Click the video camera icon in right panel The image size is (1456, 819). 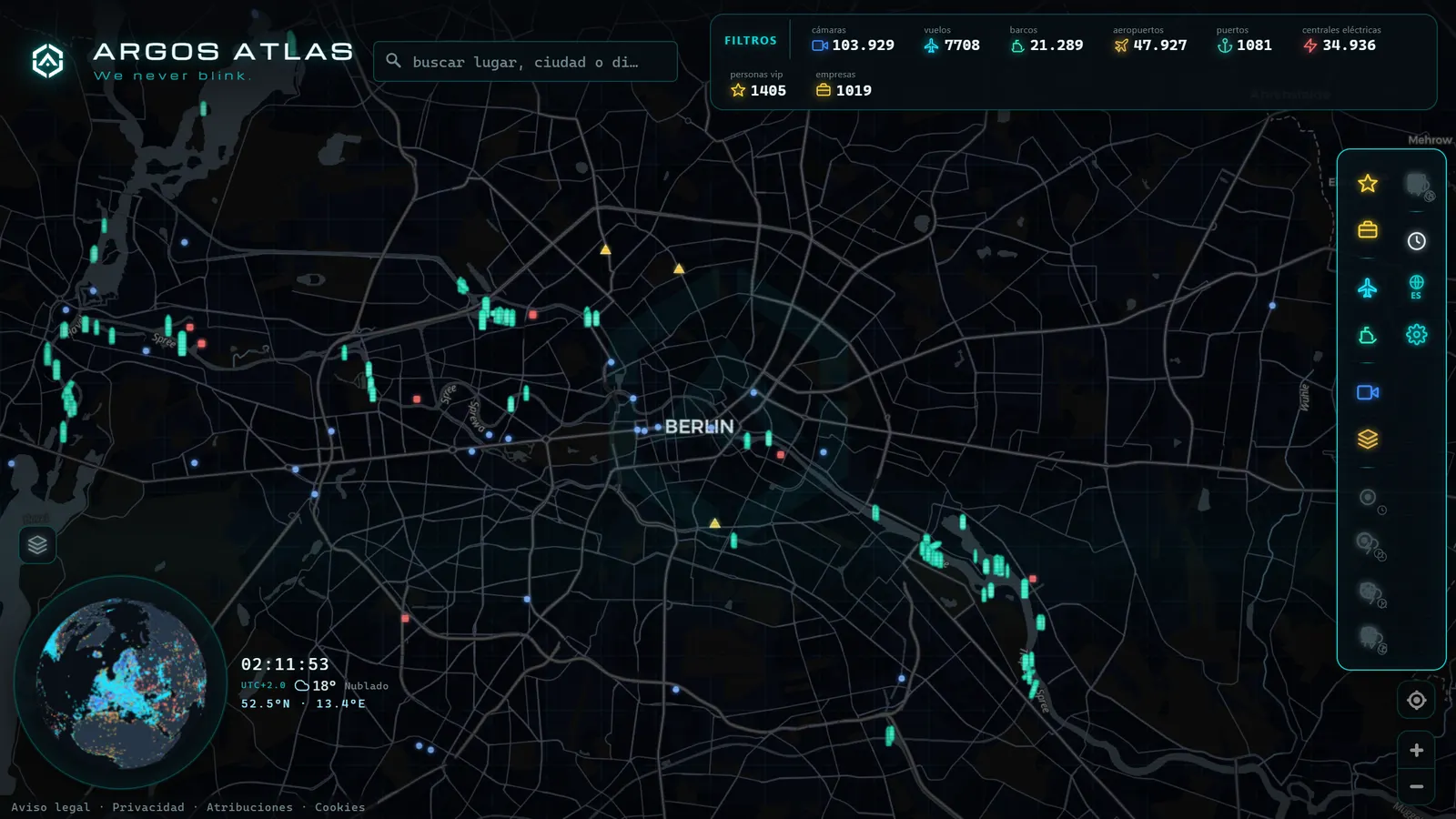1368,392
